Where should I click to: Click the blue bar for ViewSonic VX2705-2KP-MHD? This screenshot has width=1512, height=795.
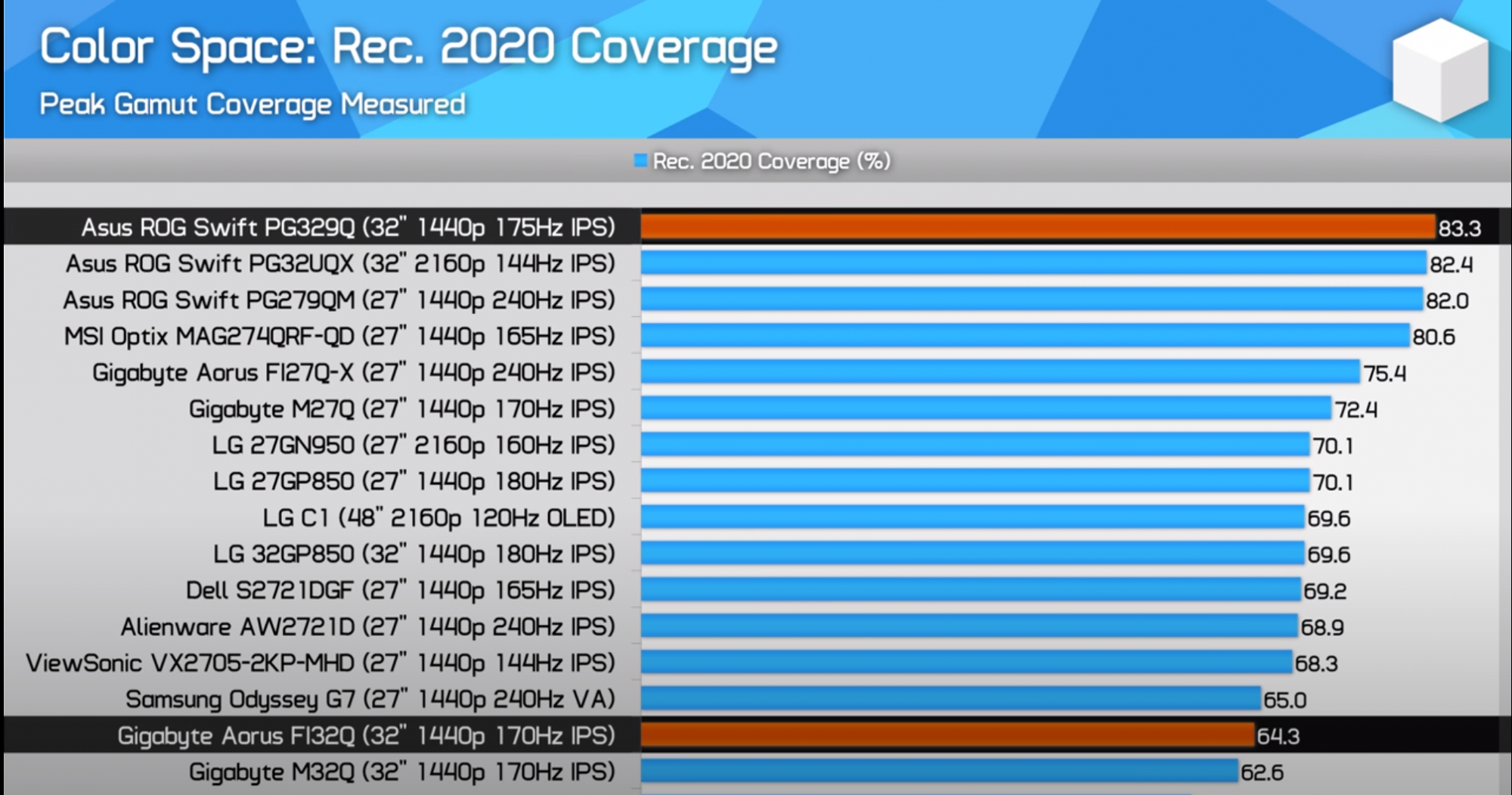(x=967, y=663)
